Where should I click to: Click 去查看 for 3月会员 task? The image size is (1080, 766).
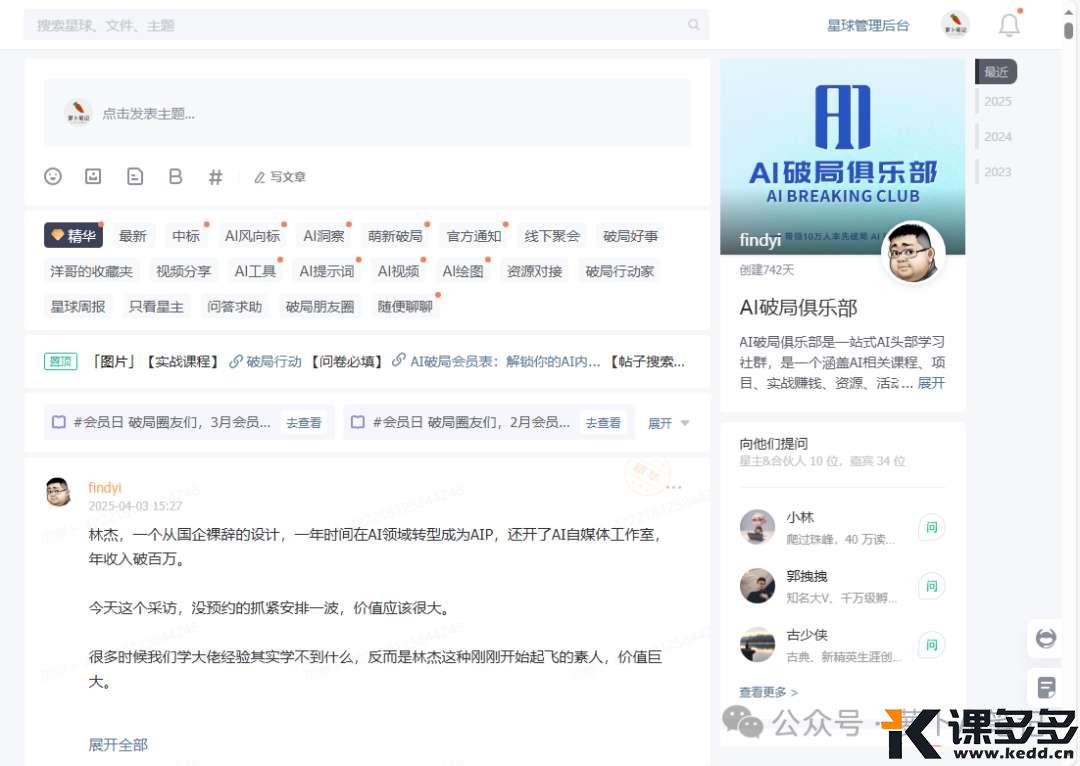click(x=304, y=422)
